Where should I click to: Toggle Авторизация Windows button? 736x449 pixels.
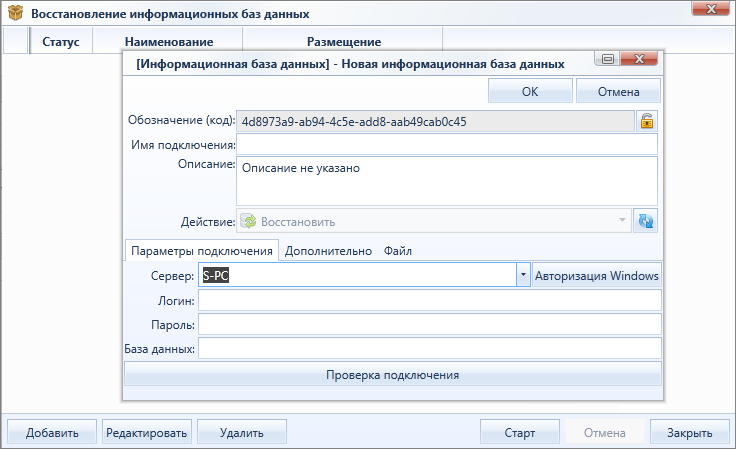coord(597,275)
